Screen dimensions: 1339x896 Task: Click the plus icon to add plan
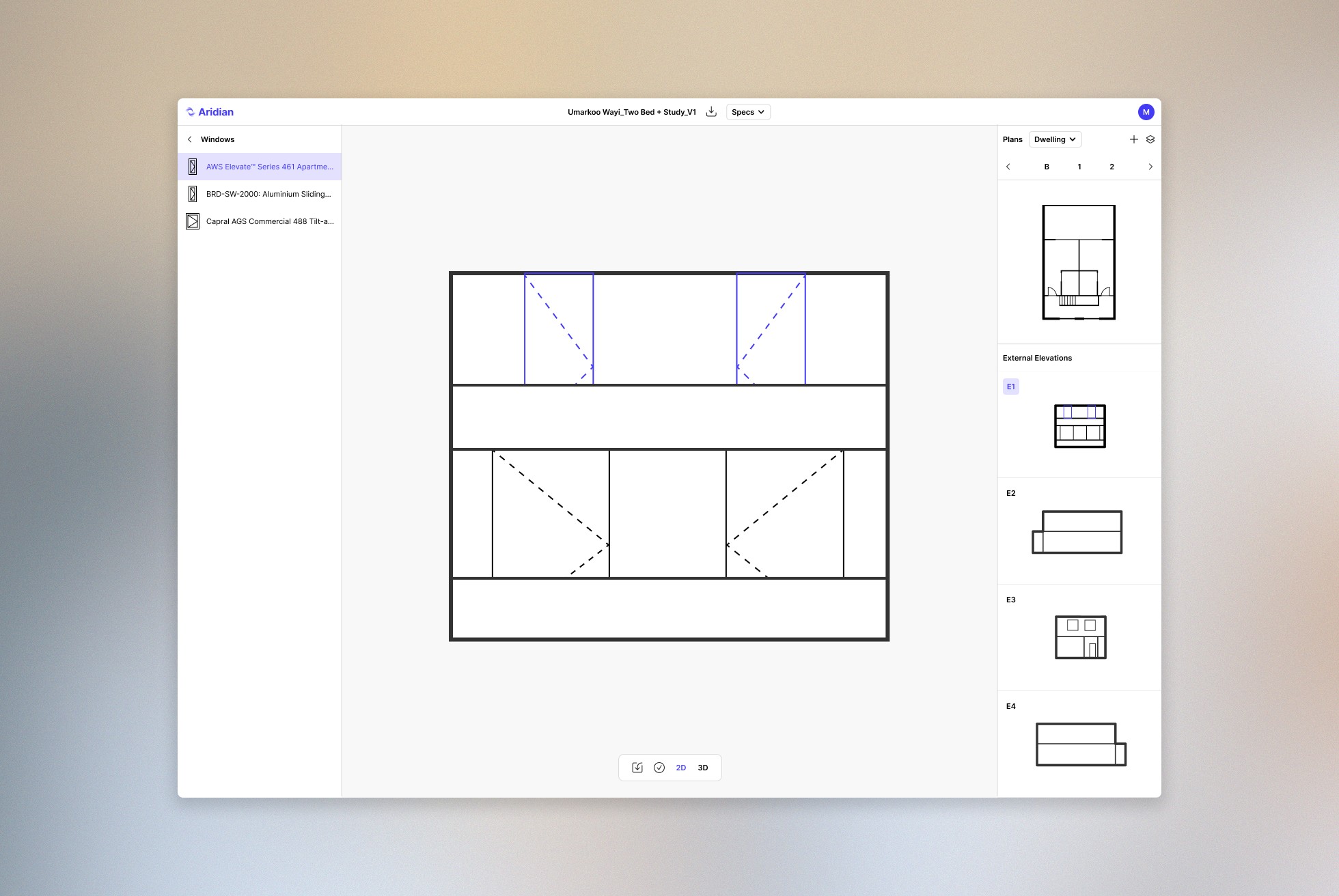[1134, 139]
